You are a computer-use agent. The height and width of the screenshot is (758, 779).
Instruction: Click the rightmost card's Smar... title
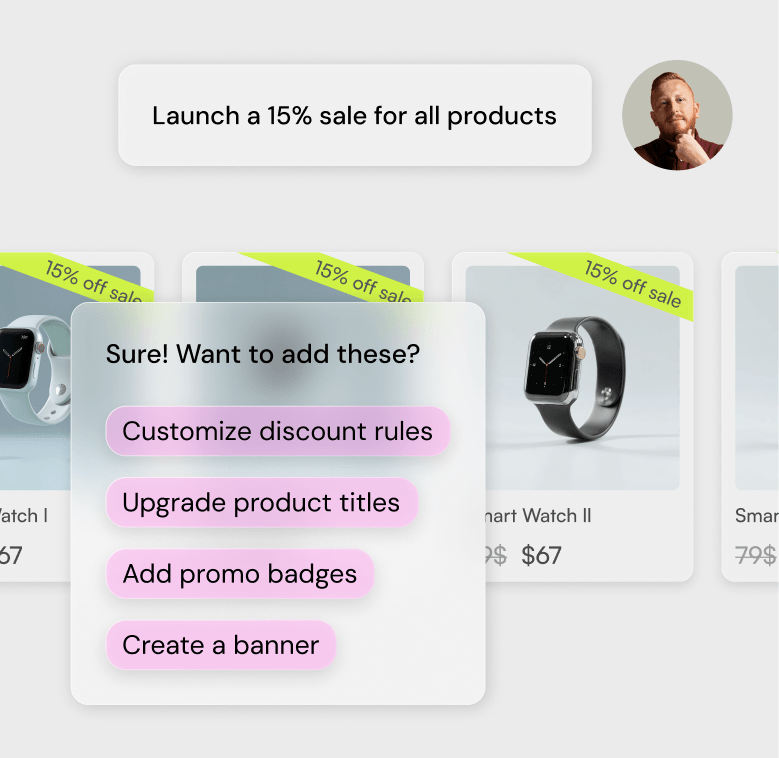pyautogui.click(x=757, y=516)
